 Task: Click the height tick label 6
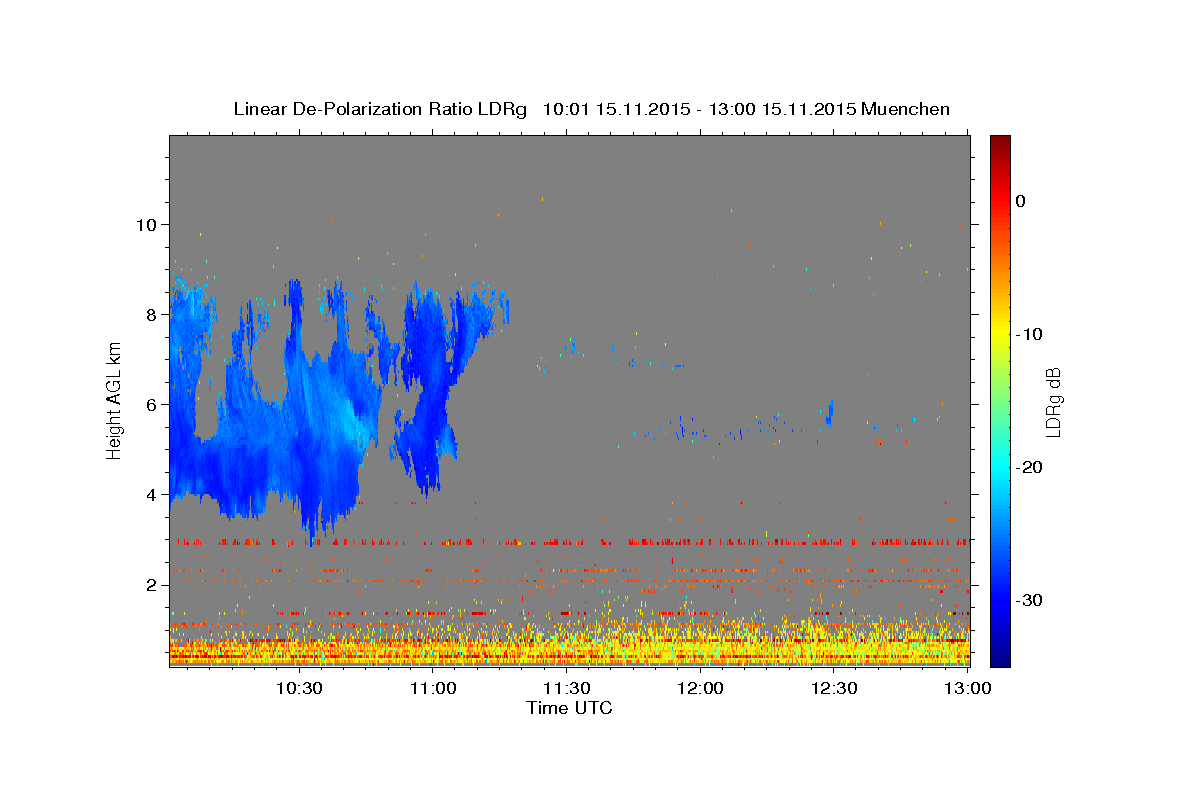click(151, 404)
